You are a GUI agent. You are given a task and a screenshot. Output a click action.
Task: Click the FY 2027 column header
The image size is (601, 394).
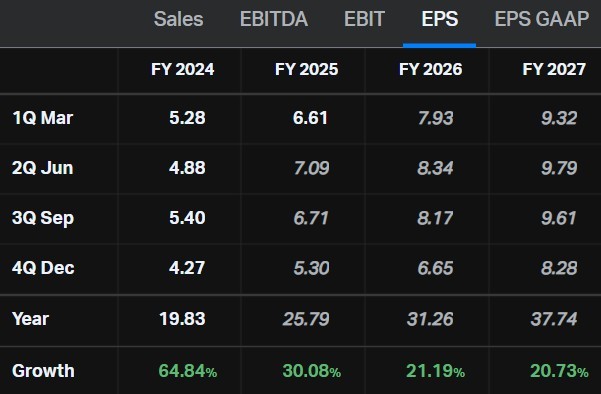point(554,69)
